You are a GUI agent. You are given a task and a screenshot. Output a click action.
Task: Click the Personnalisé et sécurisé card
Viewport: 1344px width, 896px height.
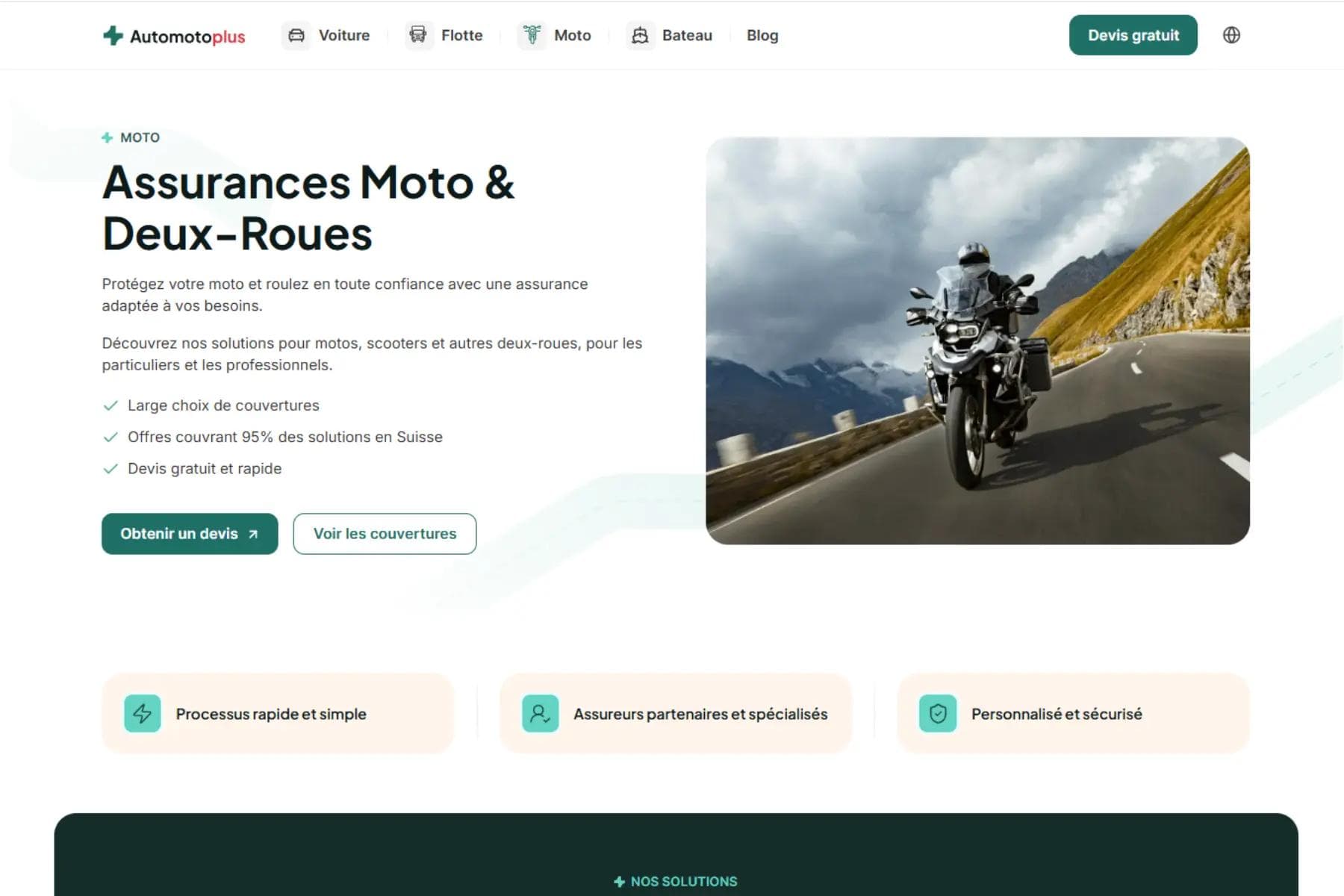click(1073, 714)
